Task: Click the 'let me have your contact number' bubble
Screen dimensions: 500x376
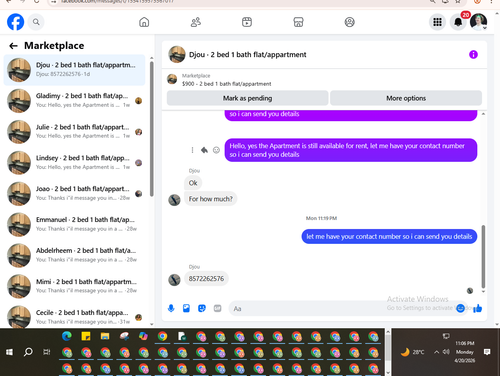Action: (x=389, y=236)
